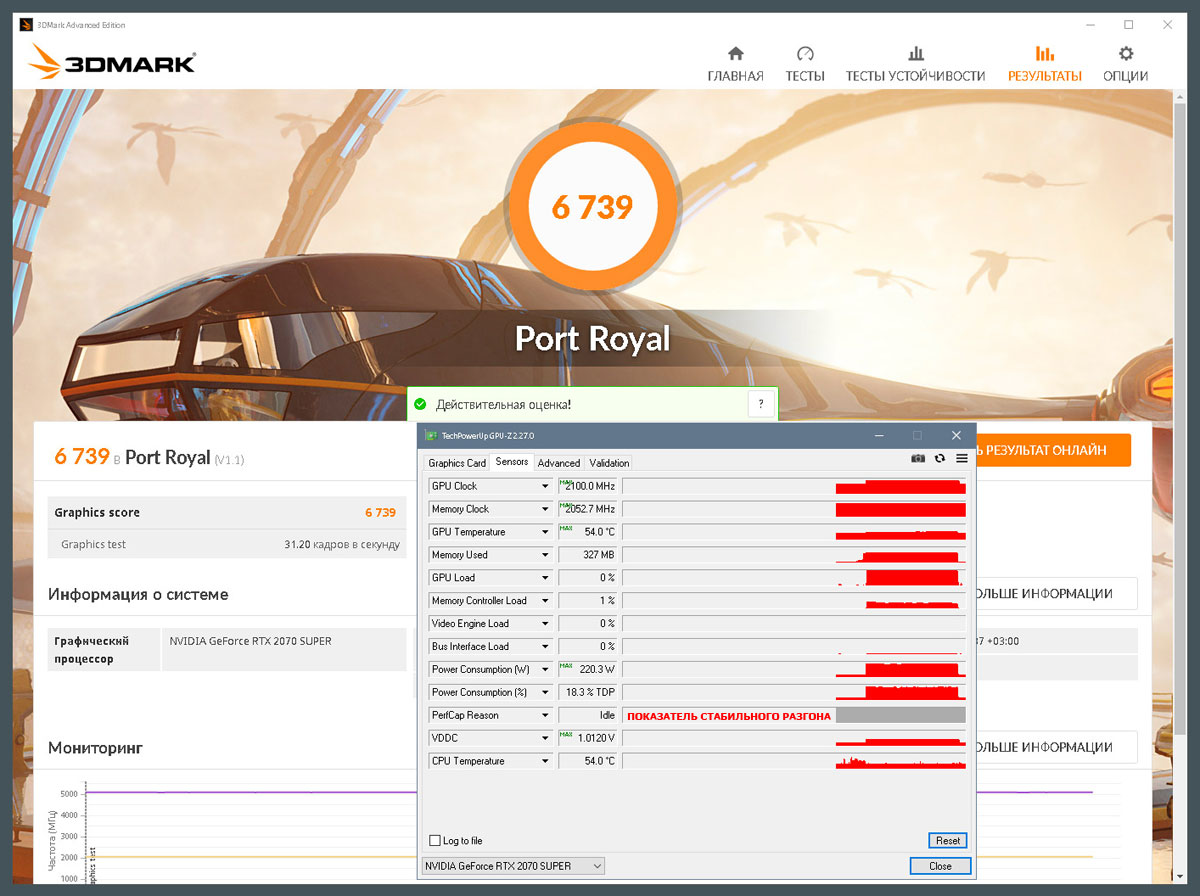
Task: Open the NVIDIA GeForce RTX 2070 SUPER selector
Action: (x=513, y=866)
